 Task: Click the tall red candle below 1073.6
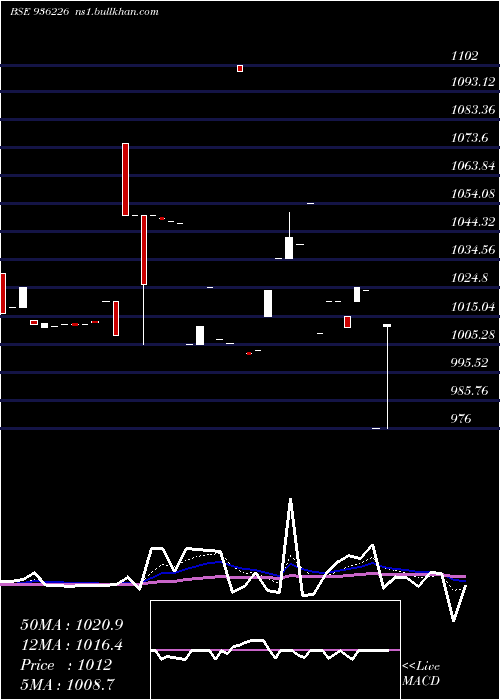[x=125, y=179]
